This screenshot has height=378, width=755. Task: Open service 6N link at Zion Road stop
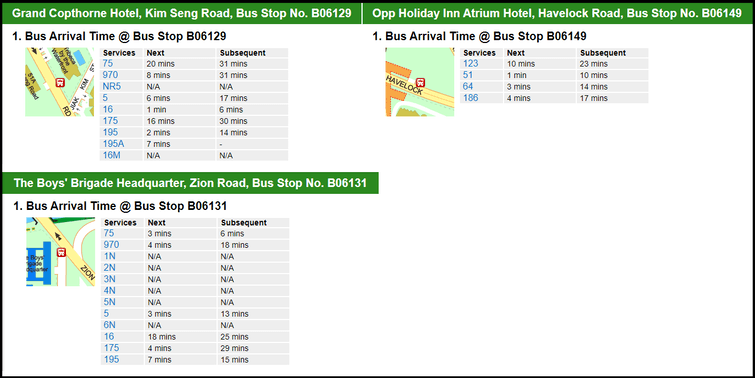tap(110, 325)
